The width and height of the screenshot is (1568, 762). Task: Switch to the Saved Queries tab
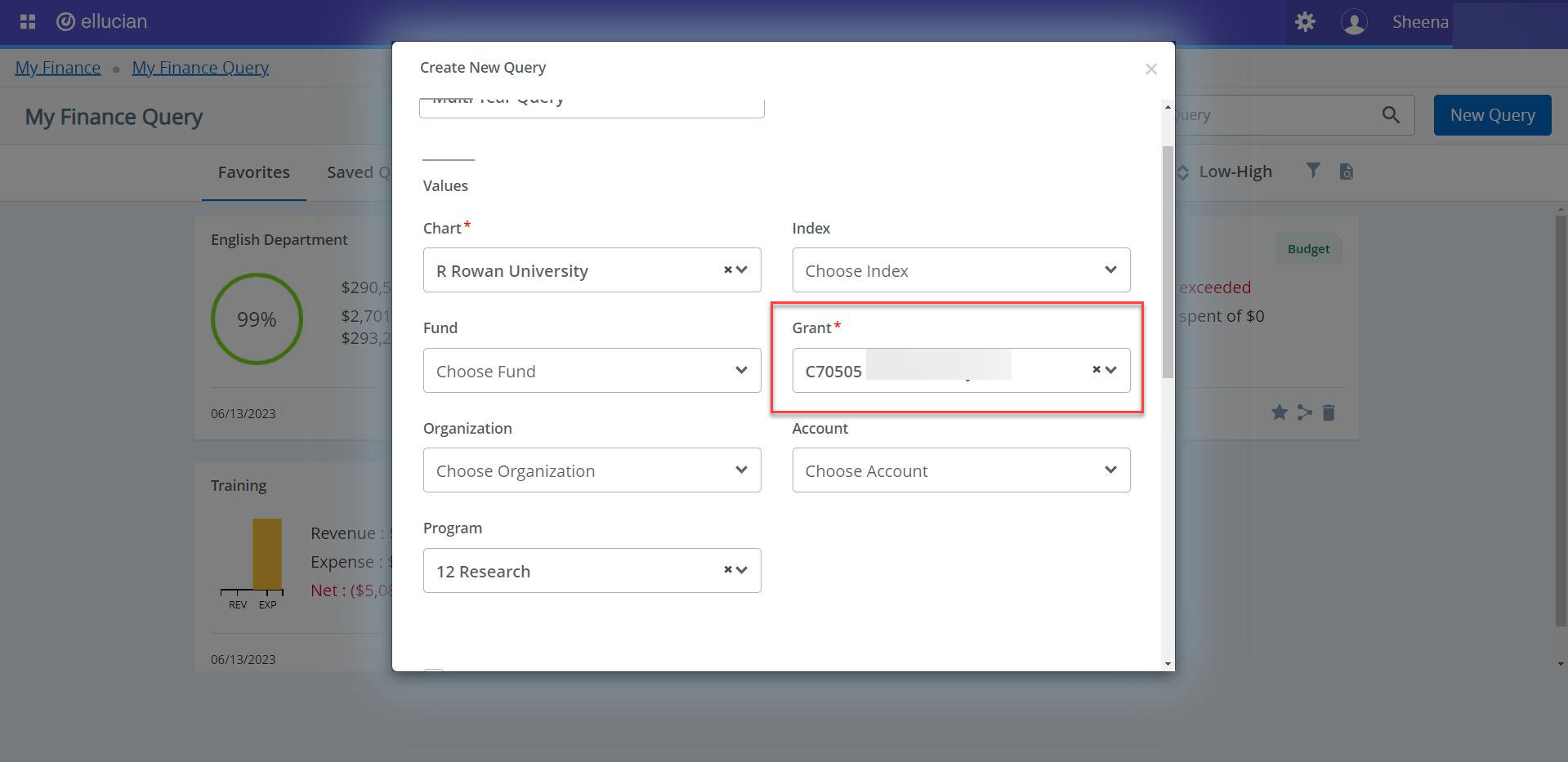(359, 172)
